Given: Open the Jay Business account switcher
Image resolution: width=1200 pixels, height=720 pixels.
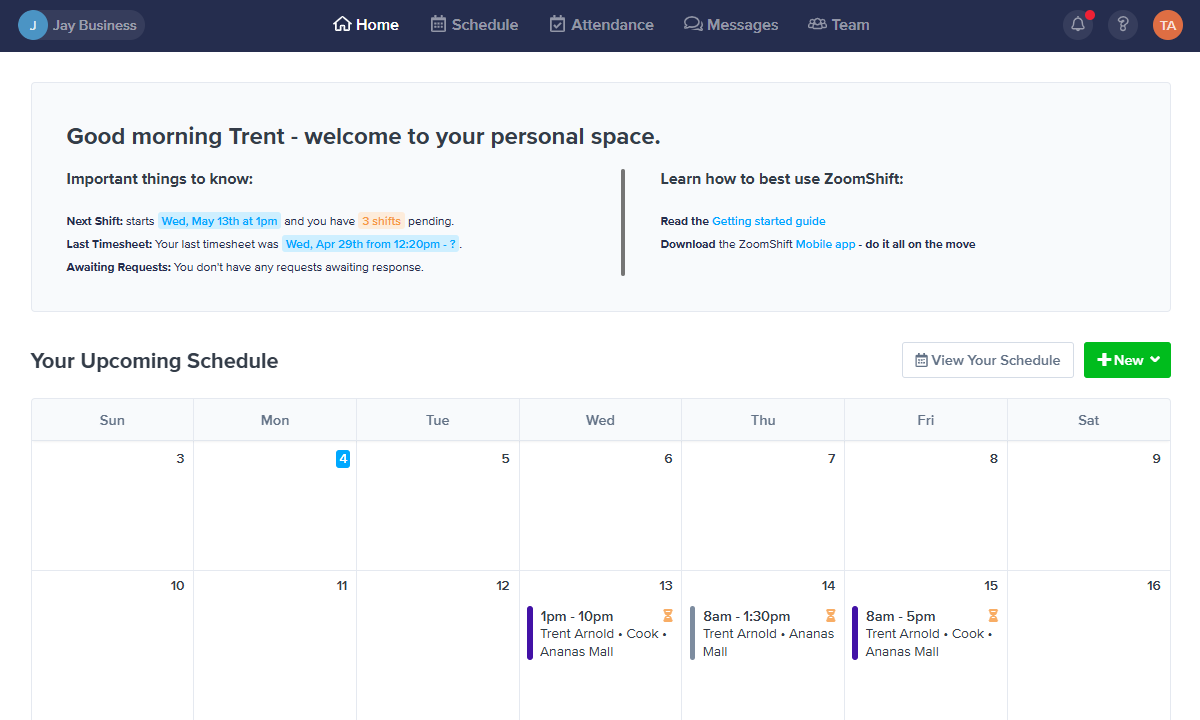Looking at the screenshot, I should pyautogui.click(x=81, y=25).
